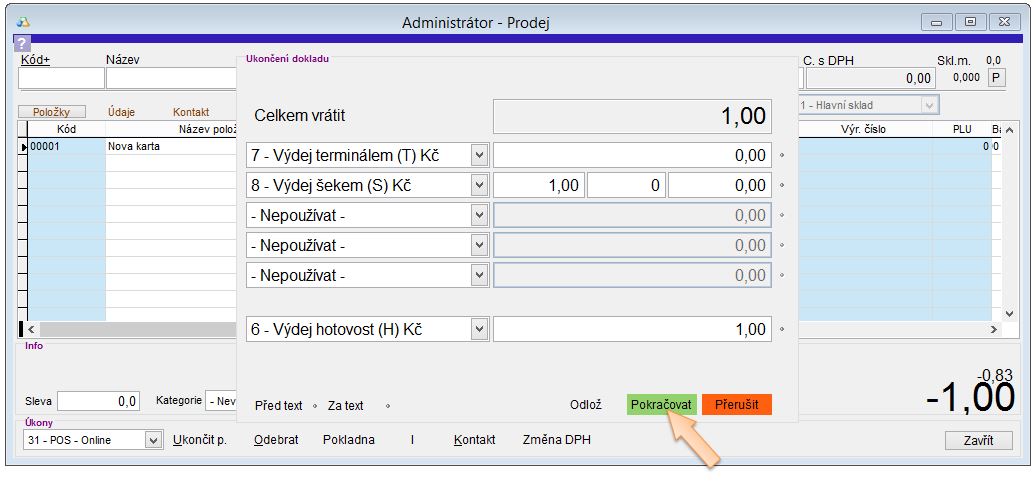Switch to the Položky tab
Screen dimensions: 1036x483
(52, 113)
